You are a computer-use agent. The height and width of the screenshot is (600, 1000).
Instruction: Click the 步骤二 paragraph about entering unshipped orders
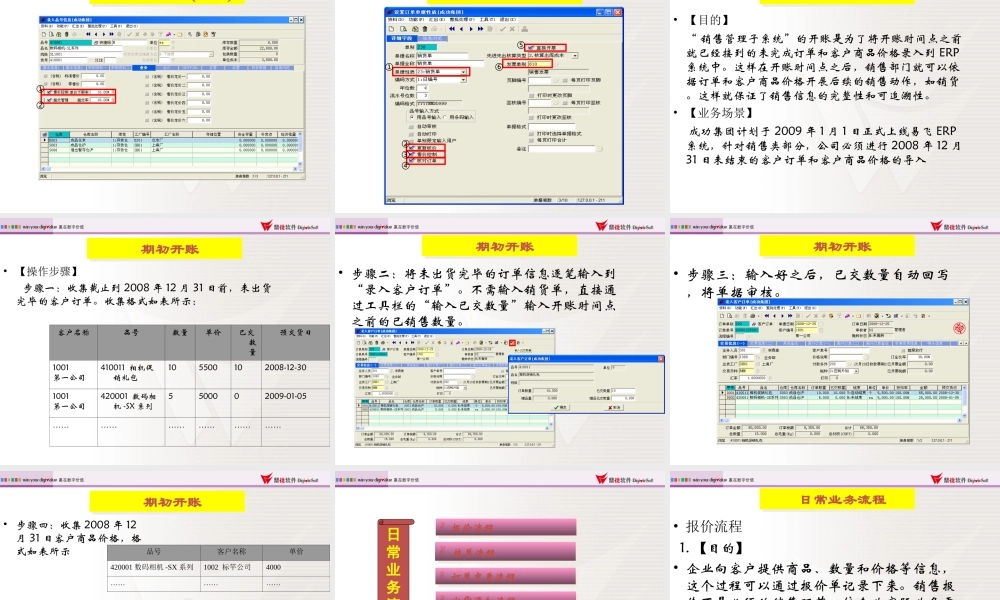(x=484, y=297)
